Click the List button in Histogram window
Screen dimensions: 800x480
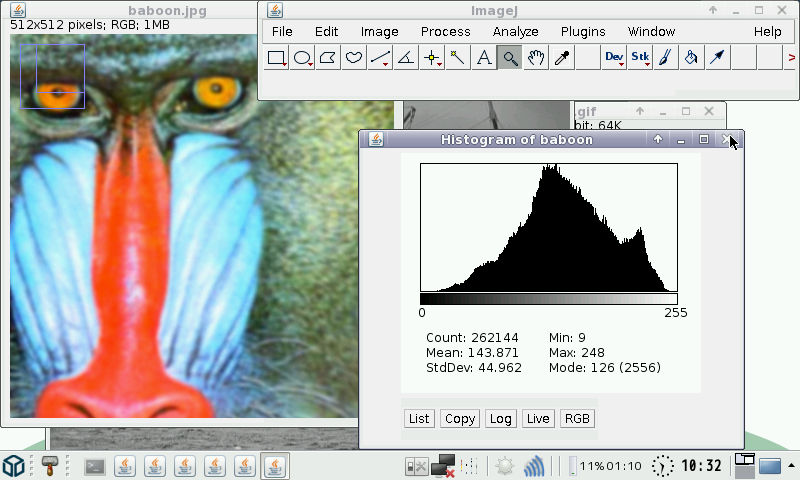(419, 419)
